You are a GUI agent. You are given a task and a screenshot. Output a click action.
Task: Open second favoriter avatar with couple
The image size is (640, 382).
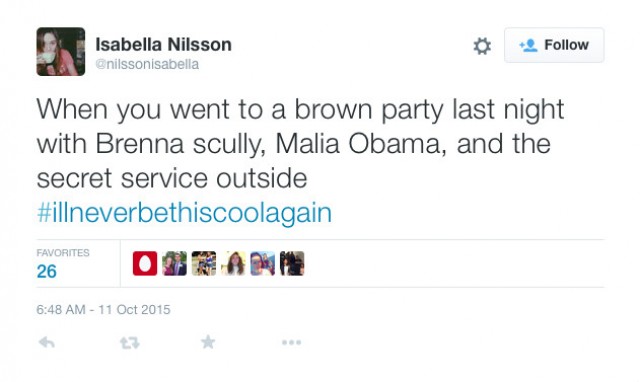174,263
